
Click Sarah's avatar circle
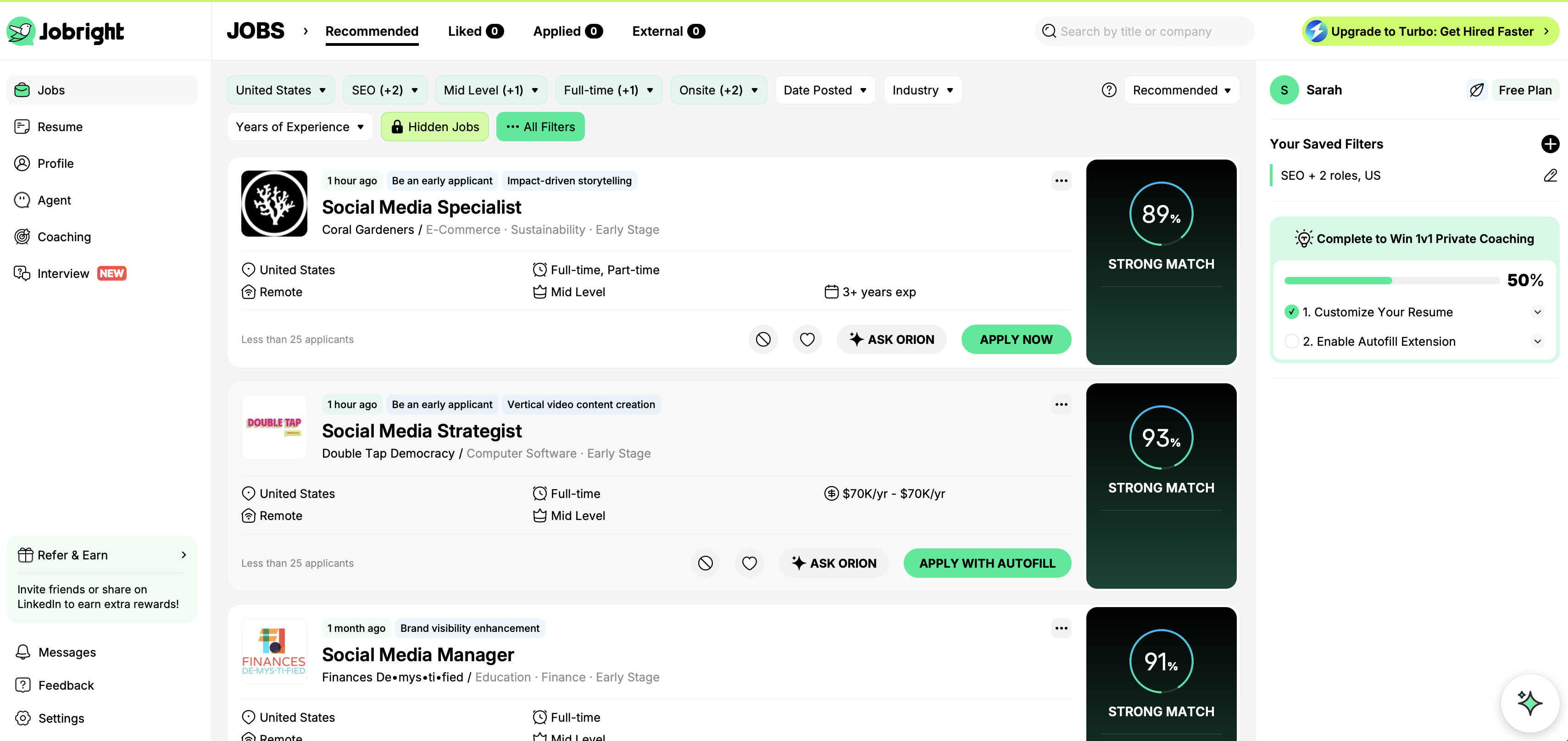pos(1284,90)
